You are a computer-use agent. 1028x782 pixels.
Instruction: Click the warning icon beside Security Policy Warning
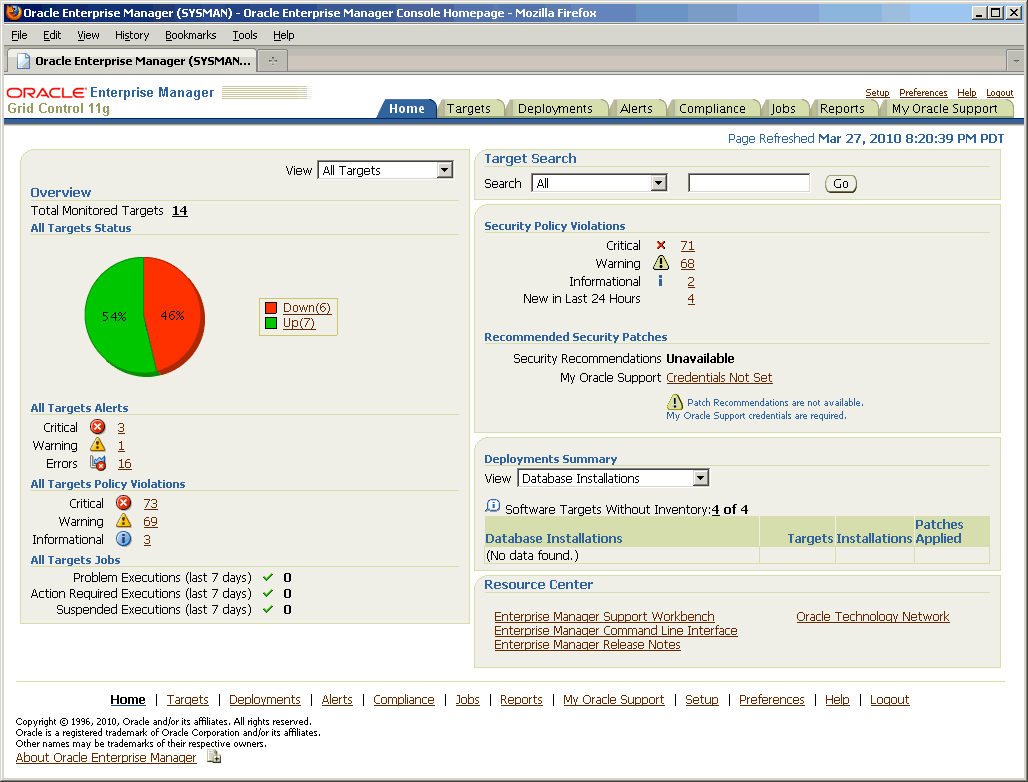point(661,263)
